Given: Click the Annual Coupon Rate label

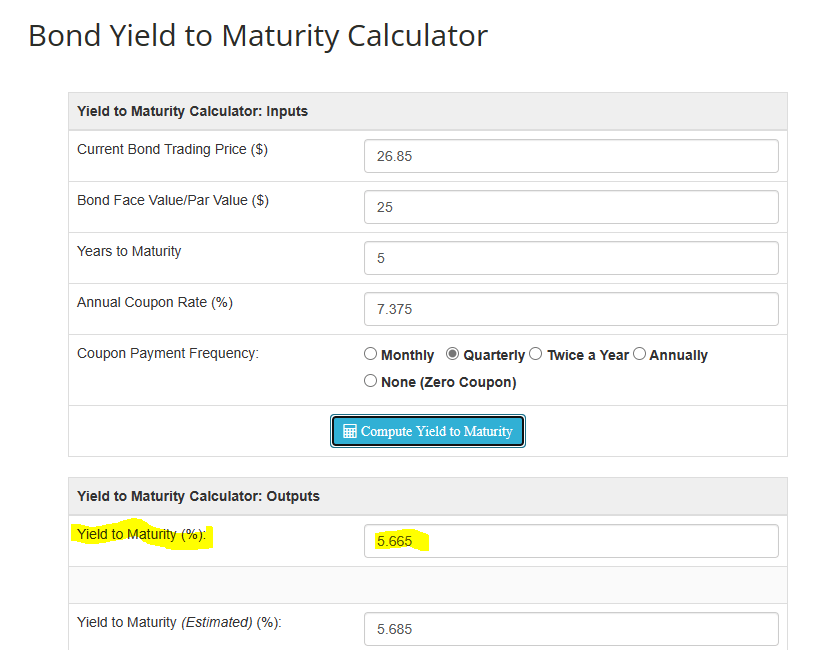Looking at the screenshot, I should (x=155, y=303).
